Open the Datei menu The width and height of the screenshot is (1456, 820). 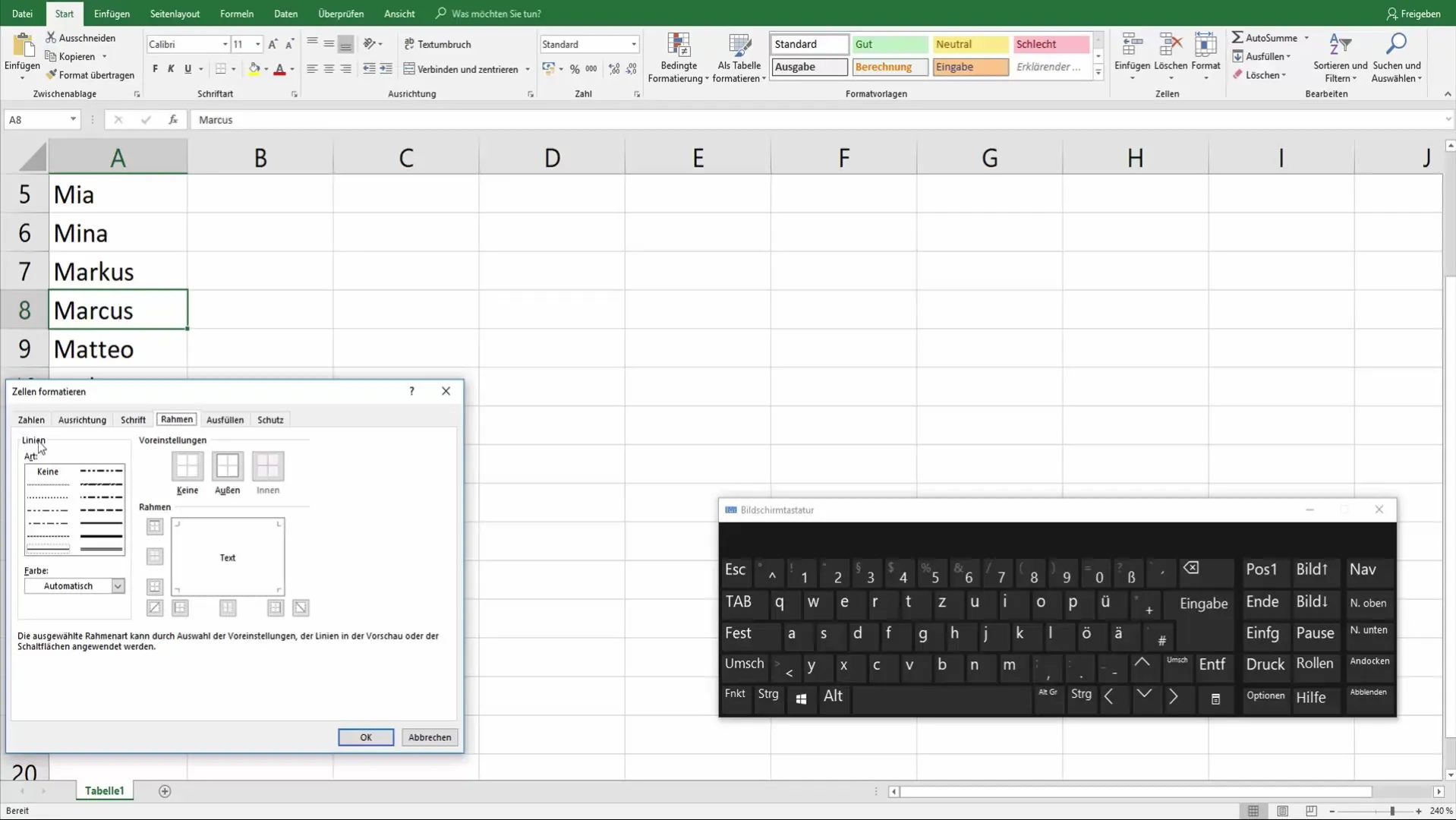pos(22,14)
